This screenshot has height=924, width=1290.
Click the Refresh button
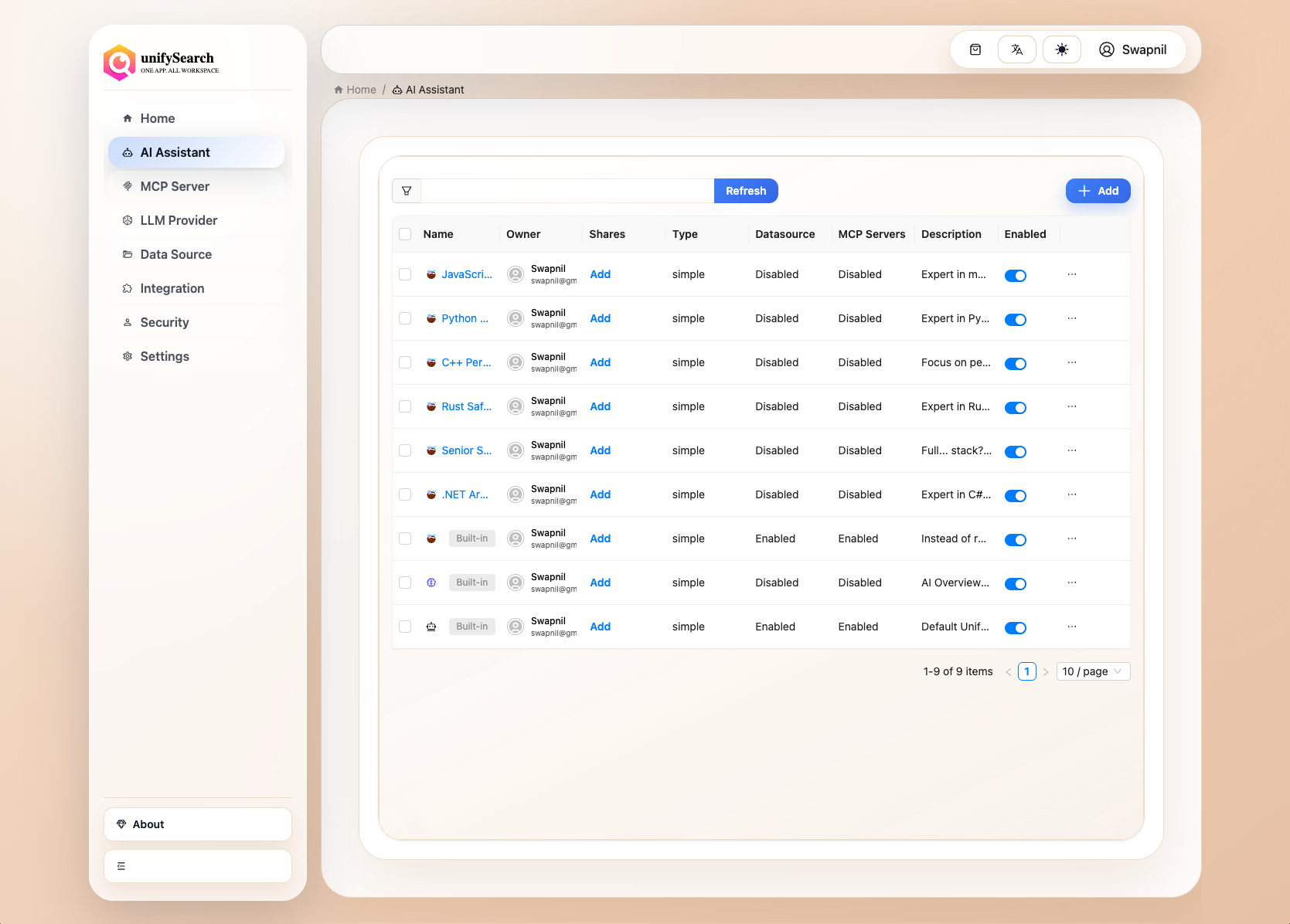745,191
